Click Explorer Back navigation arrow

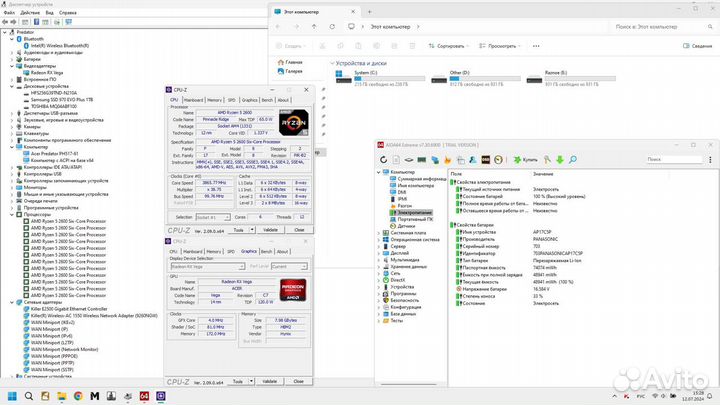[278, 27]
